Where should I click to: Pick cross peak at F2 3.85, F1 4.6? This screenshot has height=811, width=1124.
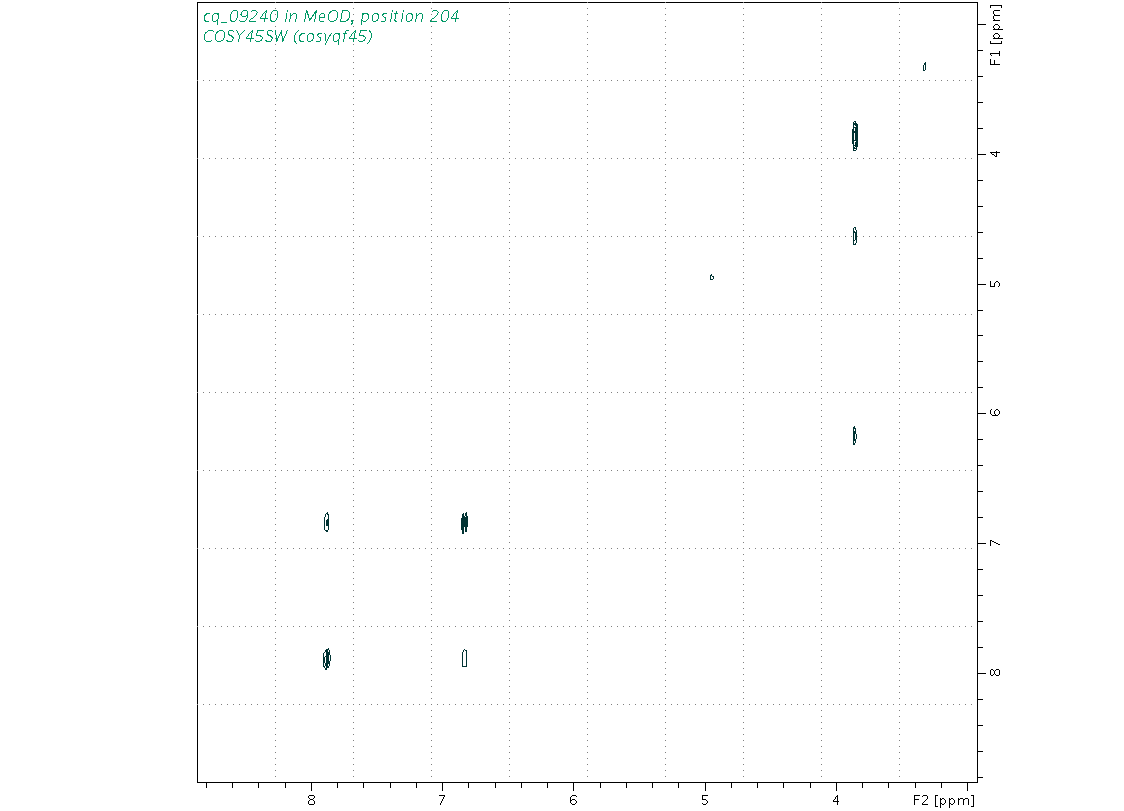pyautogui.click(x=855, y=236)
